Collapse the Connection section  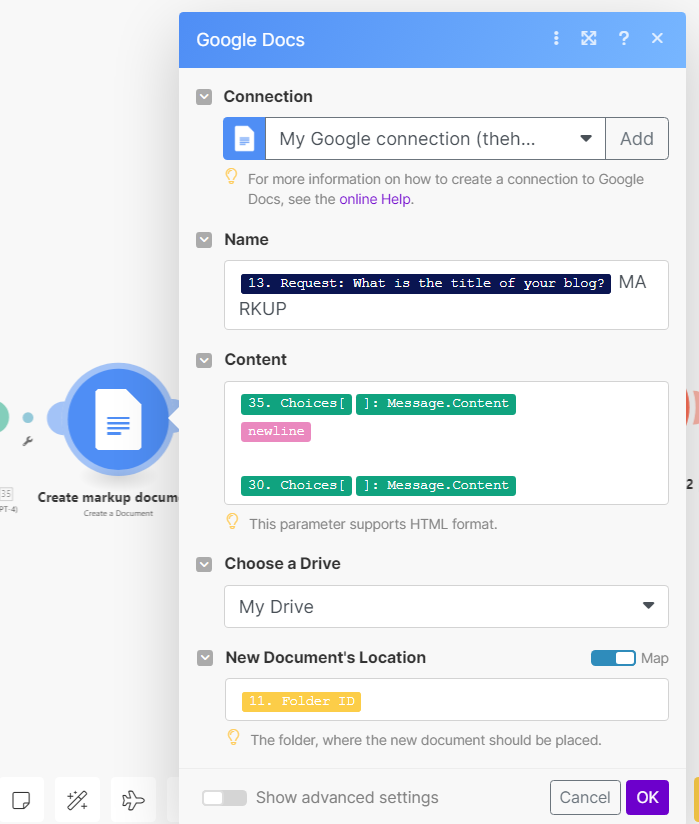coord(204,97)
